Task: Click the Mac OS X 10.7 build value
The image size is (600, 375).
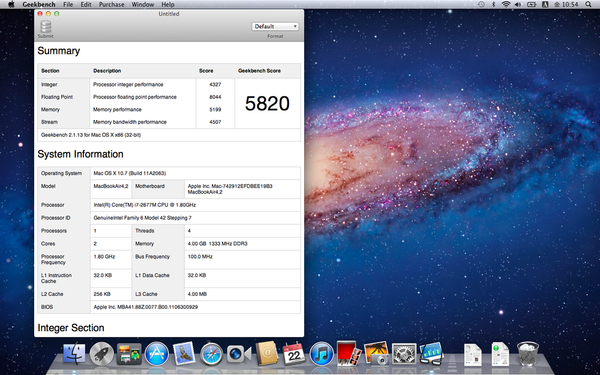Action: [130, 173]
